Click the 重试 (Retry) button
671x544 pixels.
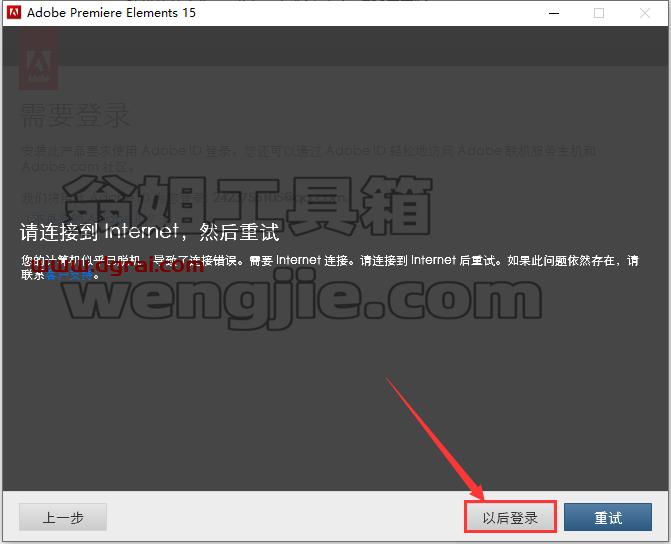[608, 517]
